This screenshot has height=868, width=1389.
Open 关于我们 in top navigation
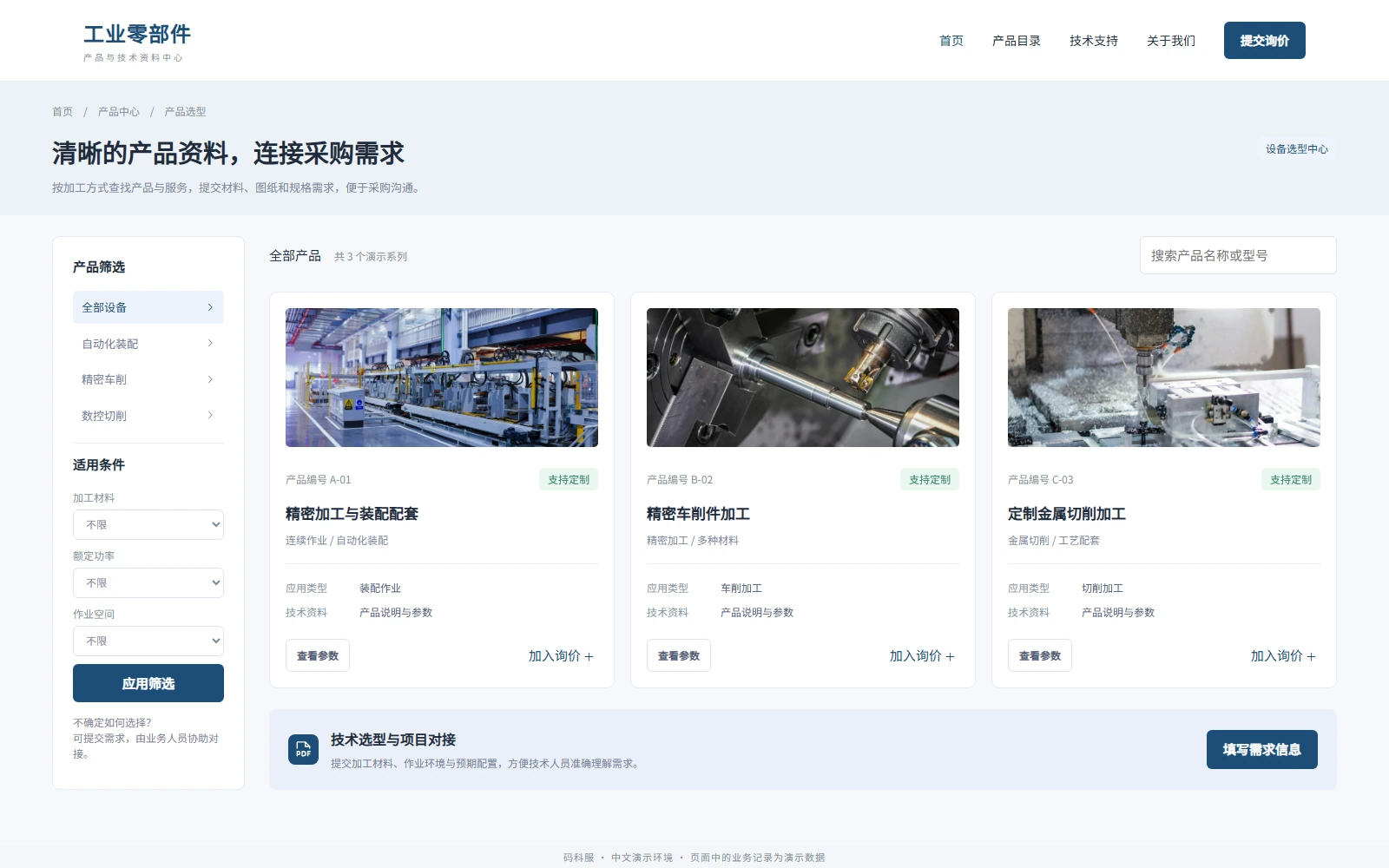point(1171,41)
